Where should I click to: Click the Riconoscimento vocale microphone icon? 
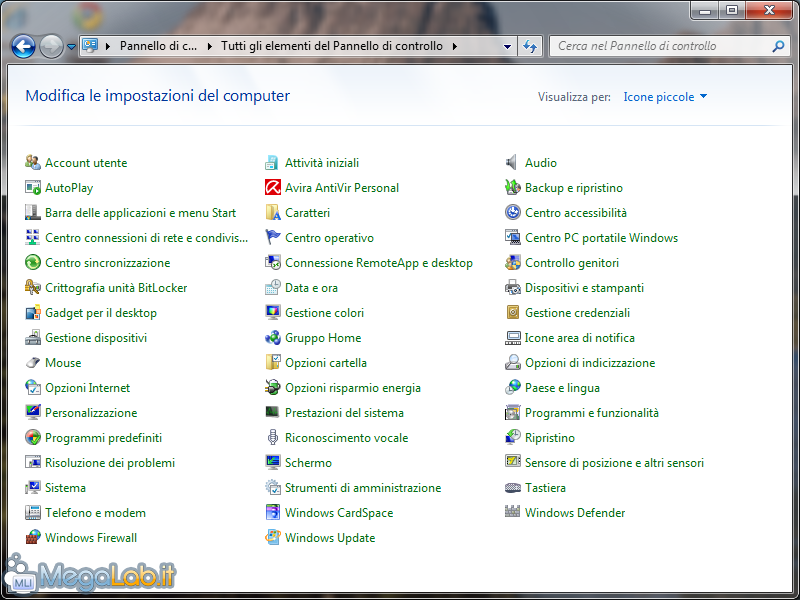coord(273,438)
